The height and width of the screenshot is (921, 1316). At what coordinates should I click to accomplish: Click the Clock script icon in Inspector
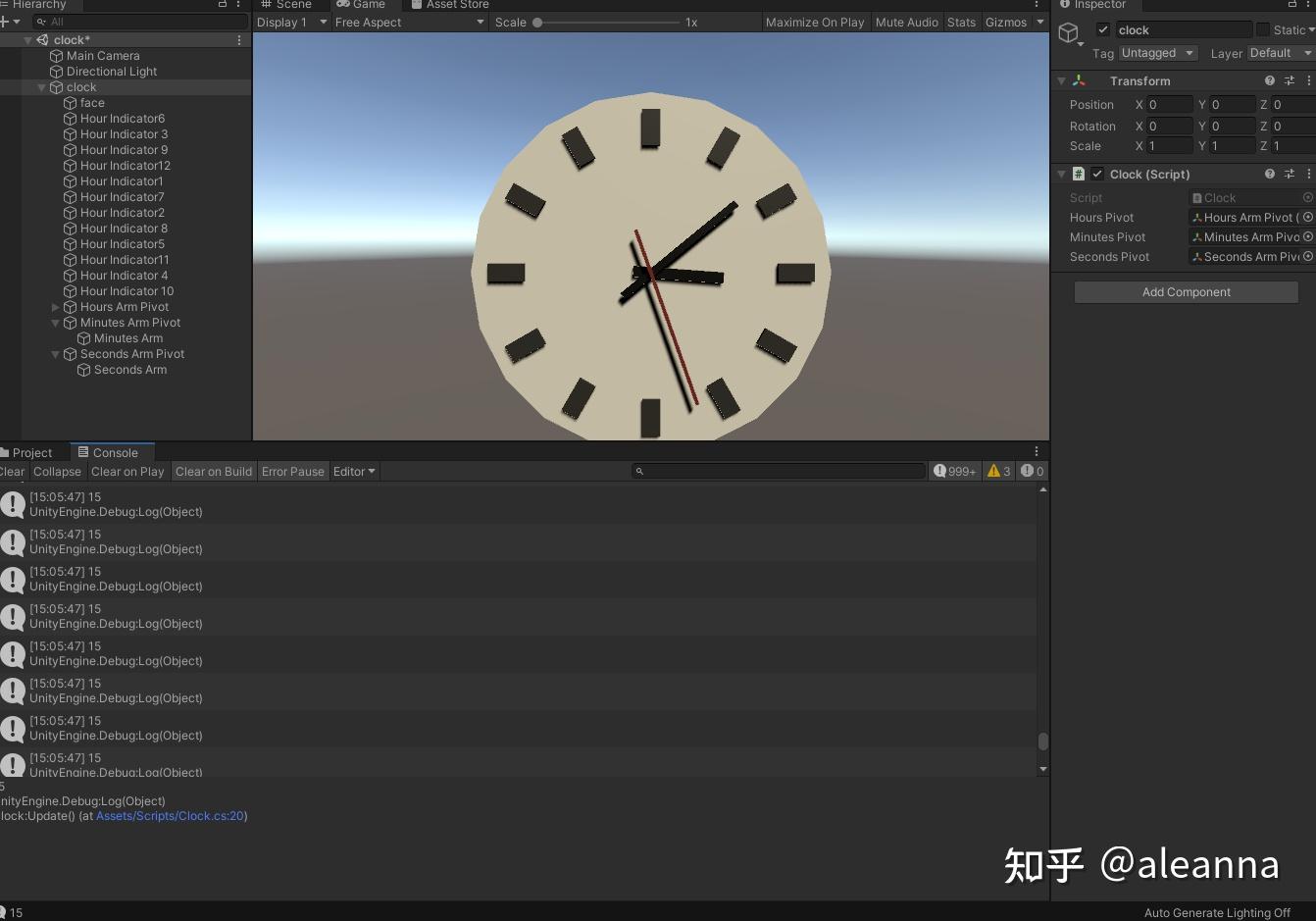click(x=1078, y=174)
